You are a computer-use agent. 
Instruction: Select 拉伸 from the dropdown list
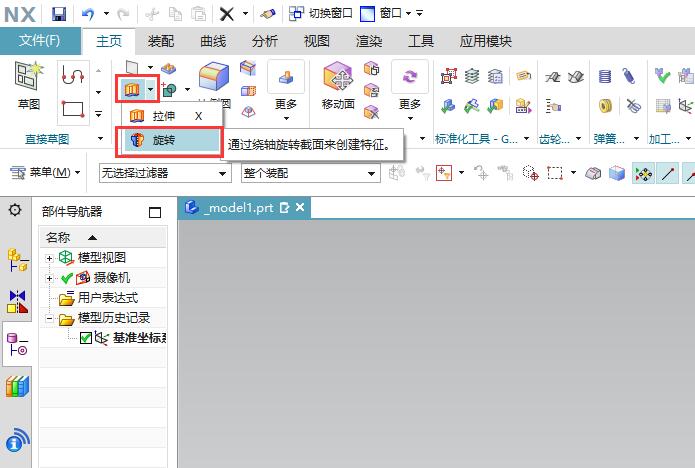170,116
